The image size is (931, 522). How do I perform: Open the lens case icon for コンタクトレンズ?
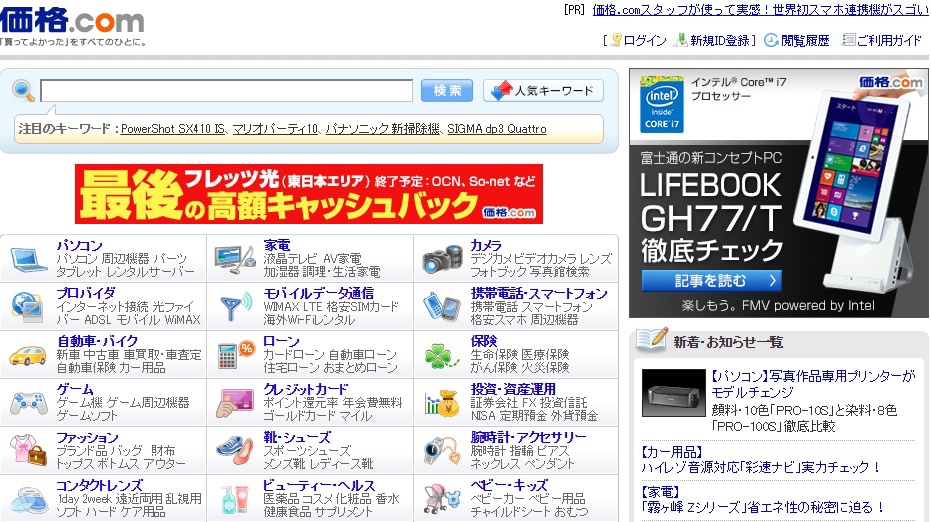click(28, 499)
